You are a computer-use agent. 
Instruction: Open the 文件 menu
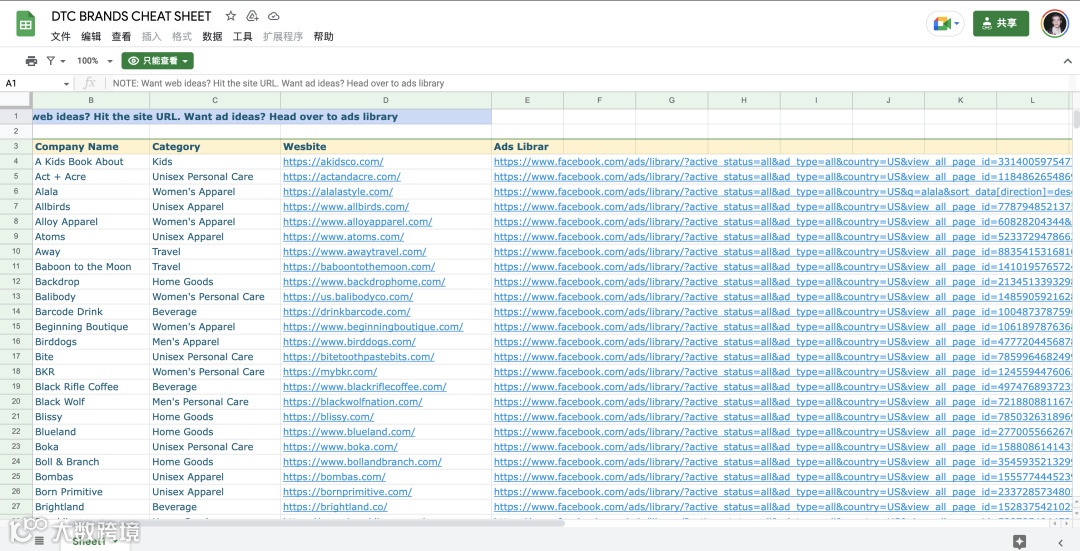(x=61, y=37)
